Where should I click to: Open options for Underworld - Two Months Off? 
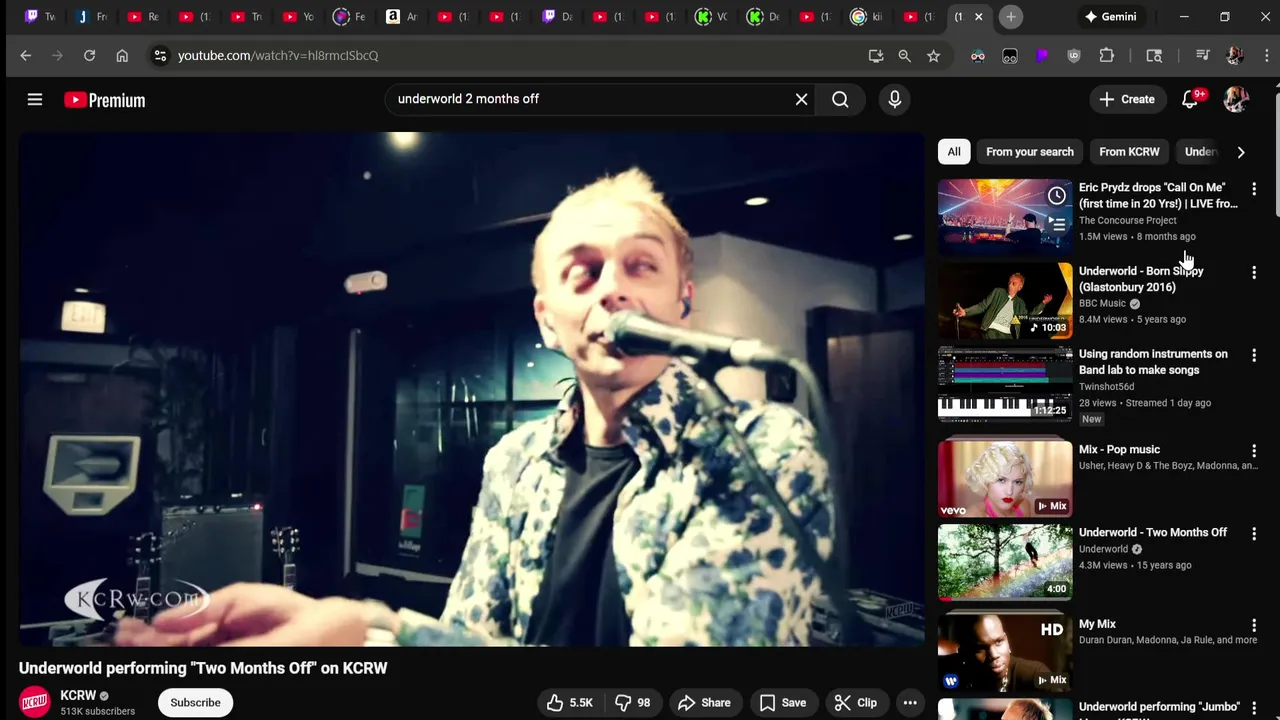[x=1254, y=534]
